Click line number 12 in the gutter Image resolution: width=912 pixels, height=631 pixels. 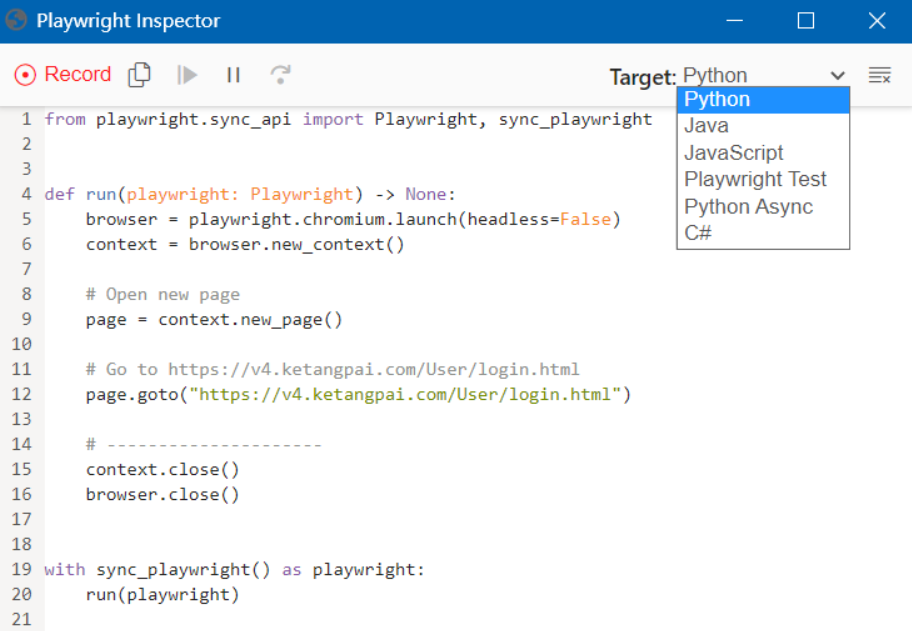click(x=22, y=394)
